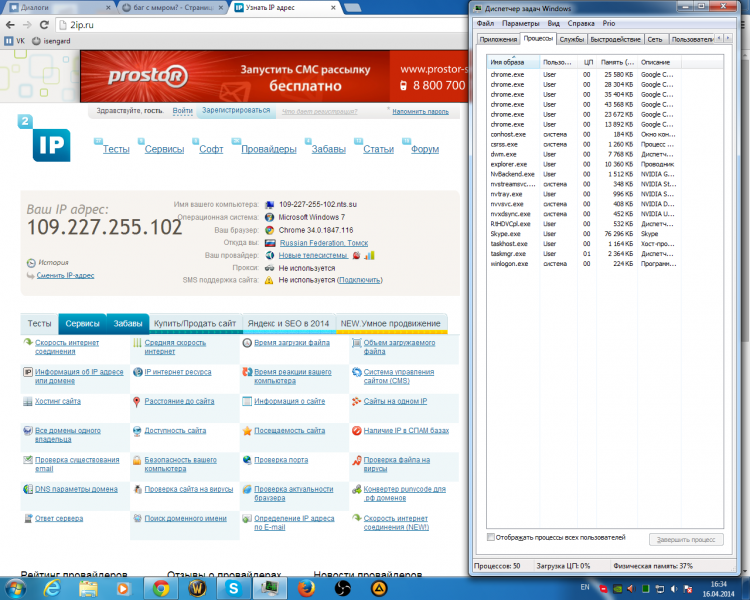The height and width of the screenshot is (600, 750).
Task: Open Проверка порта link
Action: pos(281,460)
